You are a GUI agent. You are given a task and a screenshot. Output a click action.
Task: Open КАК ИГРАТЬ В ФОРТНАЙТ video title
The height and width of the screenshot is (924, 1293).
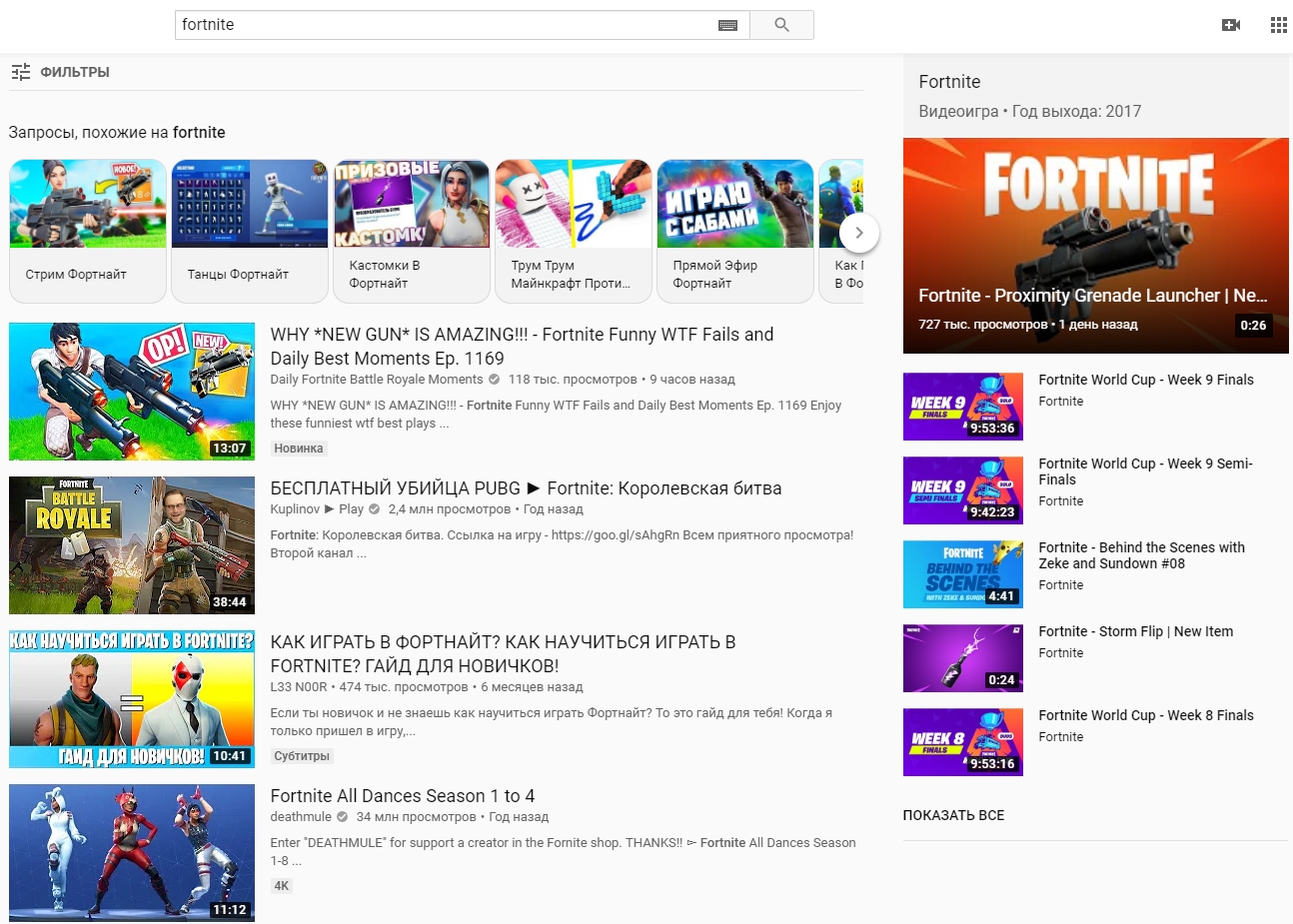pos(503,654)
